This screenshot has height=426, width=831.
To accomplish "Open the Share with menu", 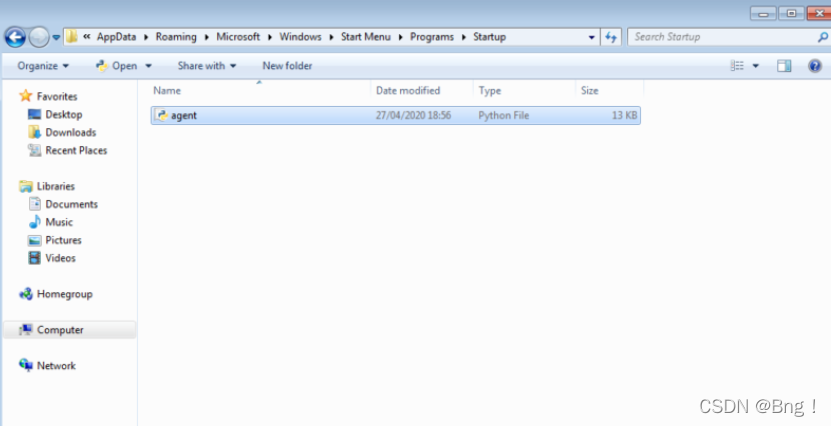I will tap(207, 66).
